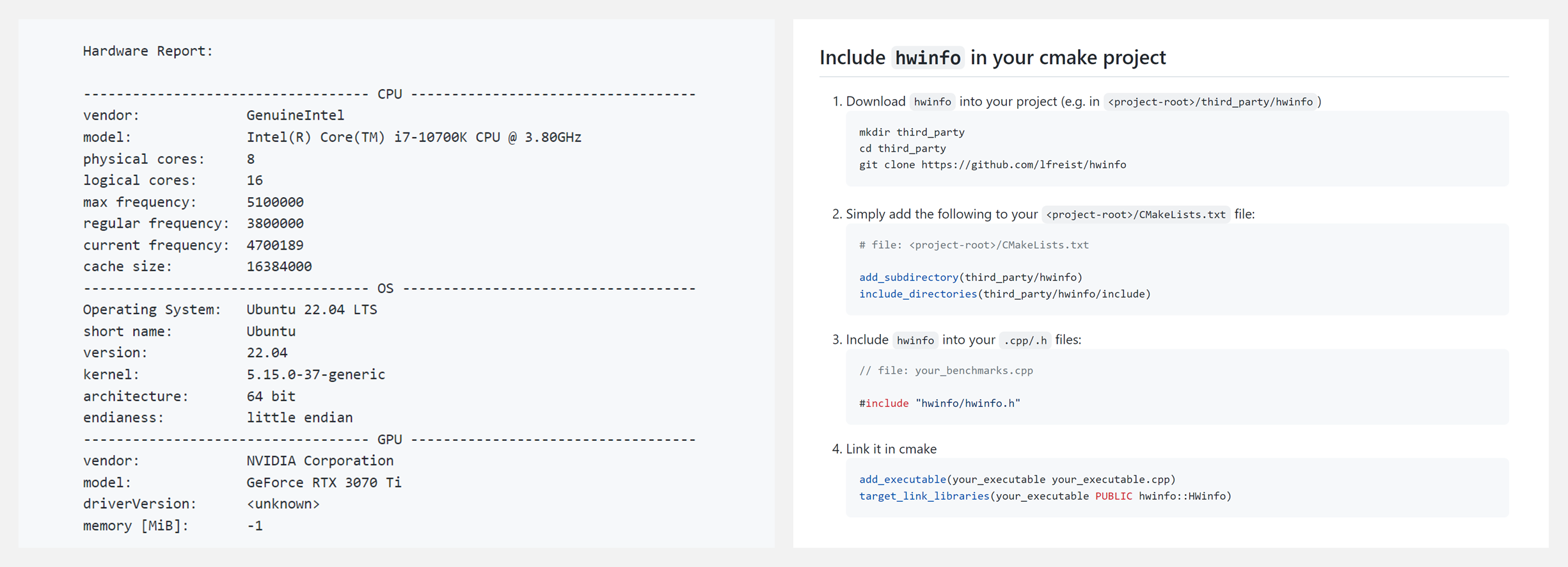Click the logical cores value 16

point(255,180)
